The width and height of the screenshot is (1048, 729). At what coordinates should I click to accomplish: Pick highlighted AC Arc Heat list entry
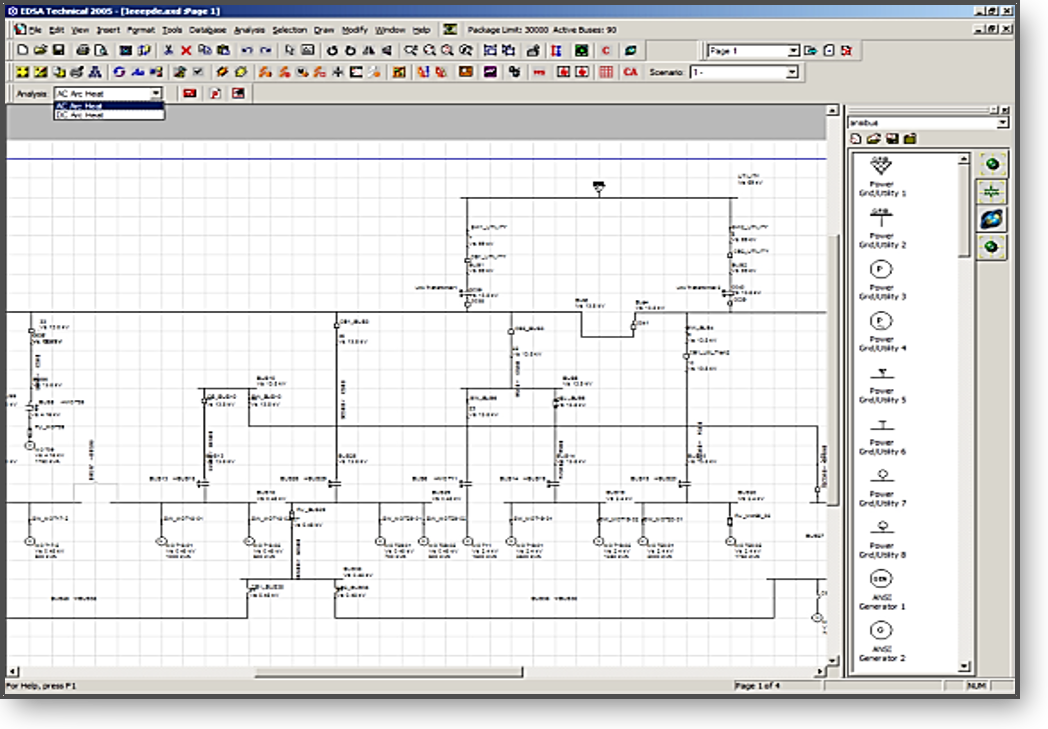click(x=109, y=106)
